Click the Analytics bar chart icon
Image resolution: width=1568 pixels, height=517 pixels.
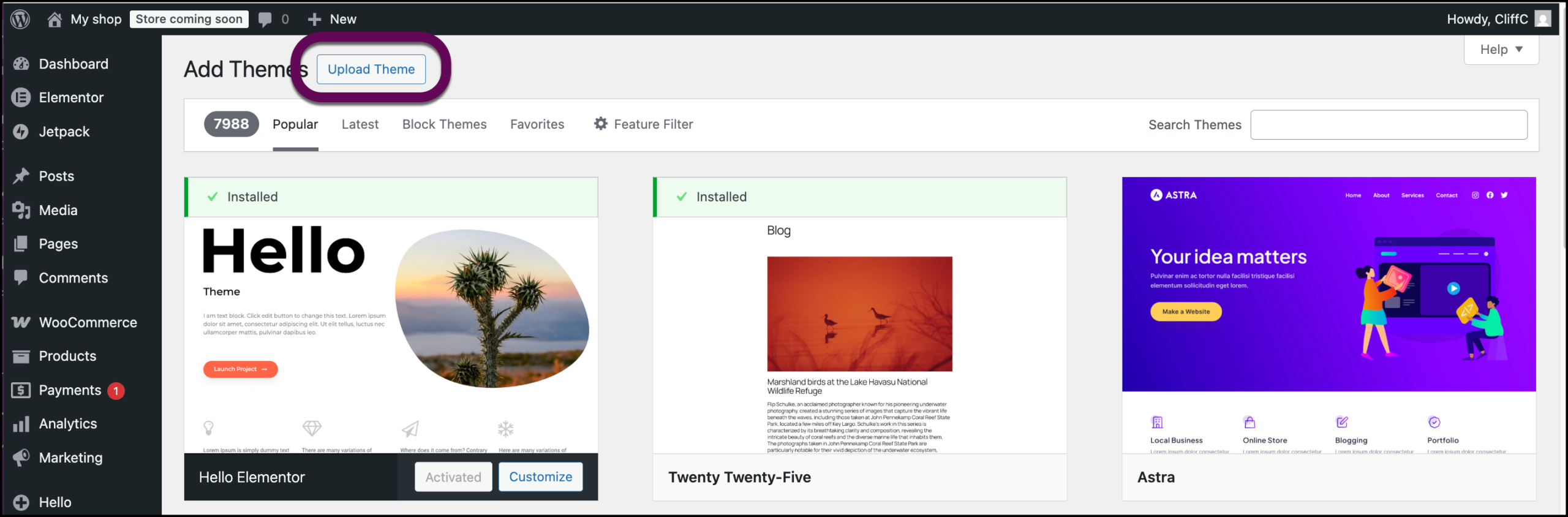pyautogui.click(x=21, y=424)
